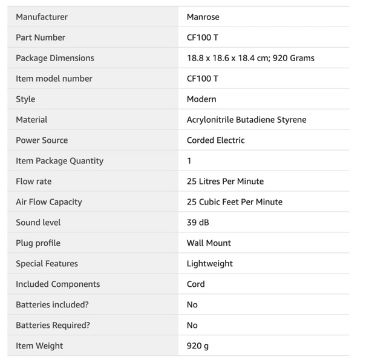369x360 pixels.
Task: Click the Item model number label
Action: click(54, 79)
